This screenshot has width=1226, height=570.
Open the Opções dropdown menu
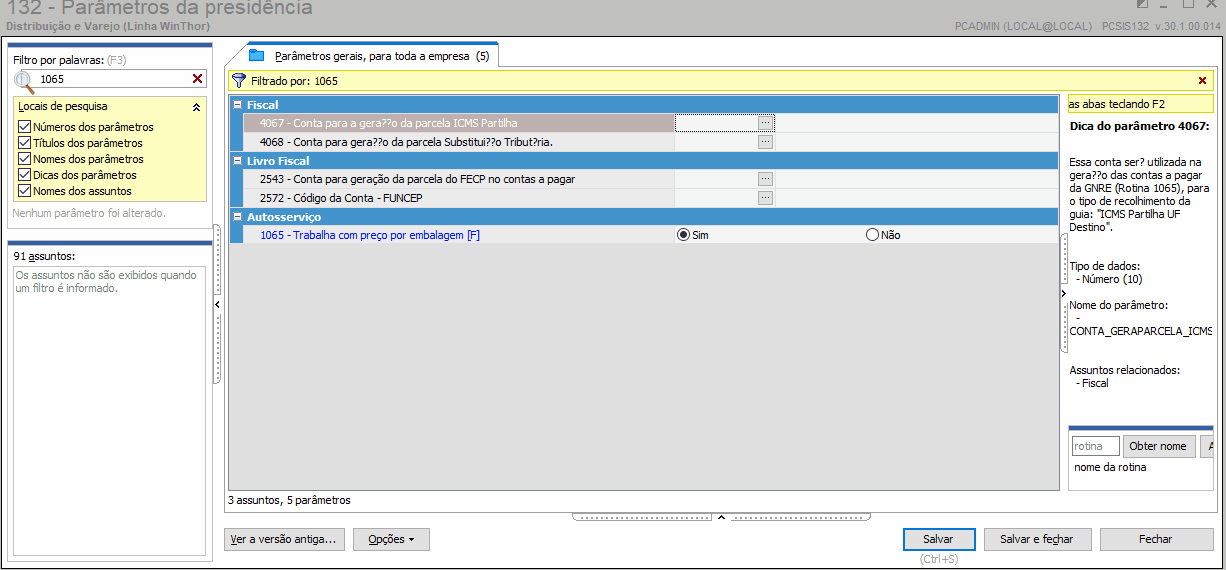tap(391, 539)
